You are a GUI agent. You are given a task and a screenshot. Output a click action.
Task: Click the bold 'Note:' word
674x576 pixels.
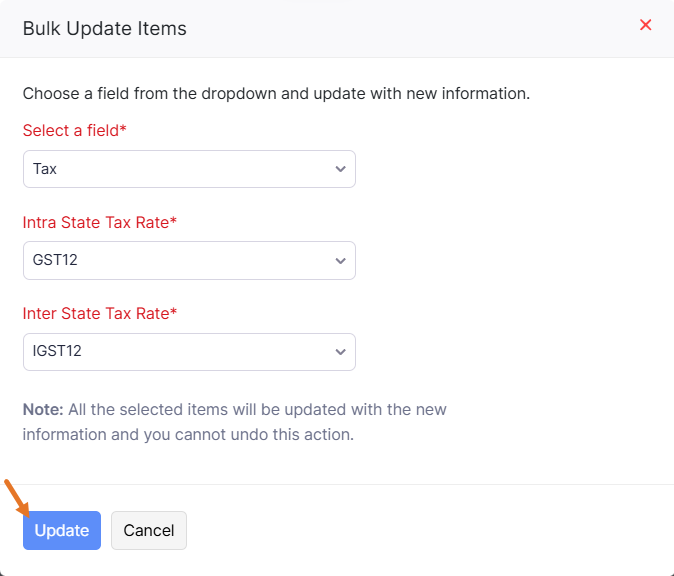[43, 410]
